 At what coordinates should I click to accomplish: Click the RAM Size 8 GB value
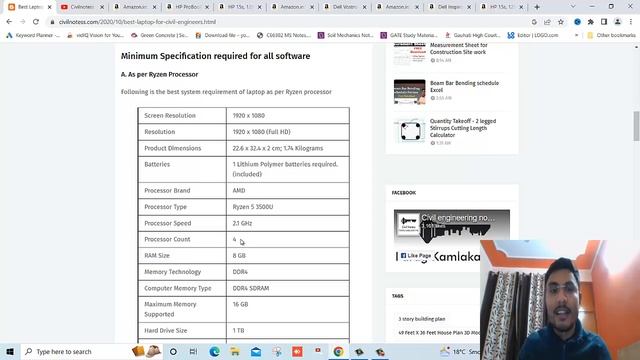pos(239,256)
